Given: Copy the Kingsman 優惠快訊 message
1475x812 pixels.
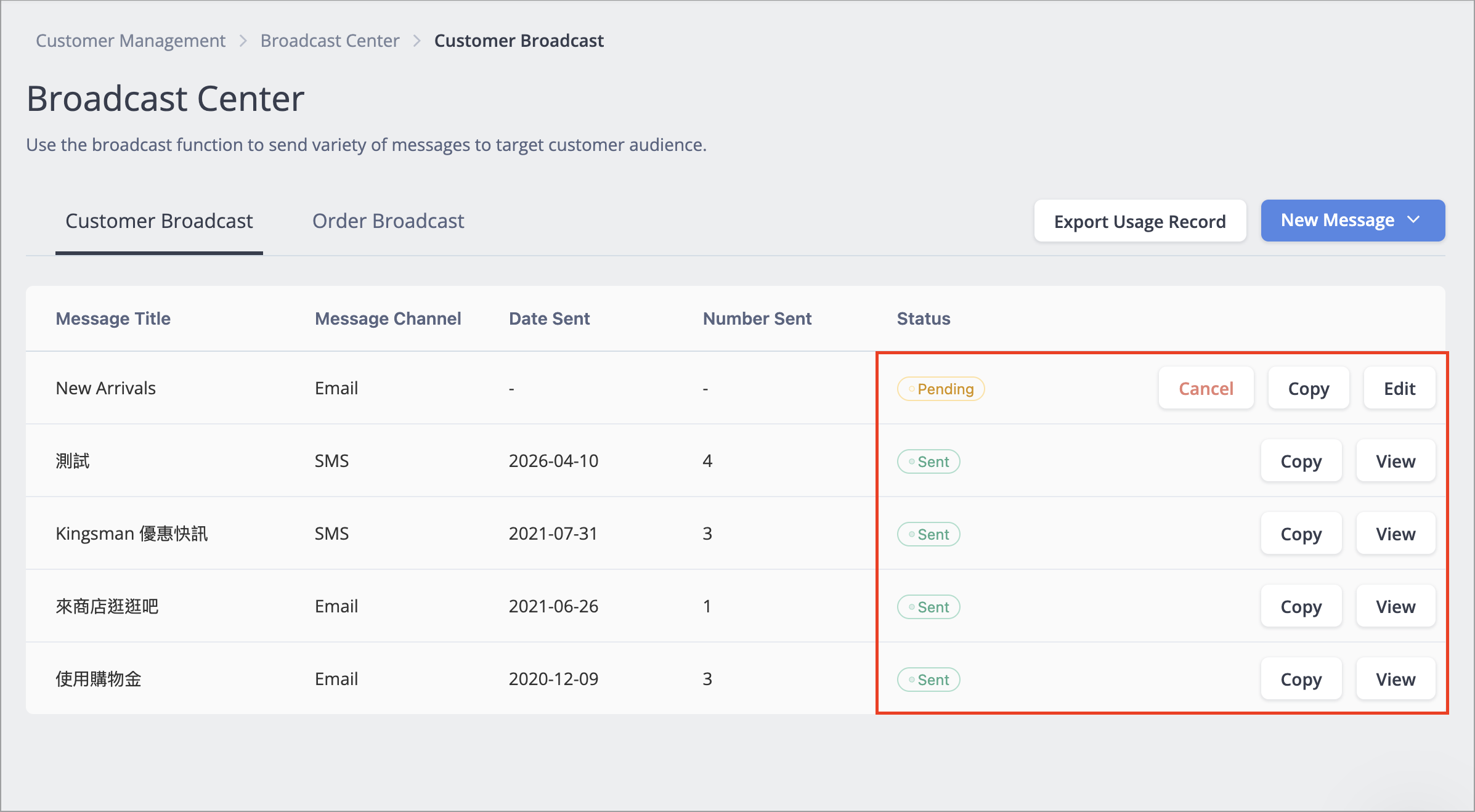Looking at the screenshot, I should point(1301,534).
